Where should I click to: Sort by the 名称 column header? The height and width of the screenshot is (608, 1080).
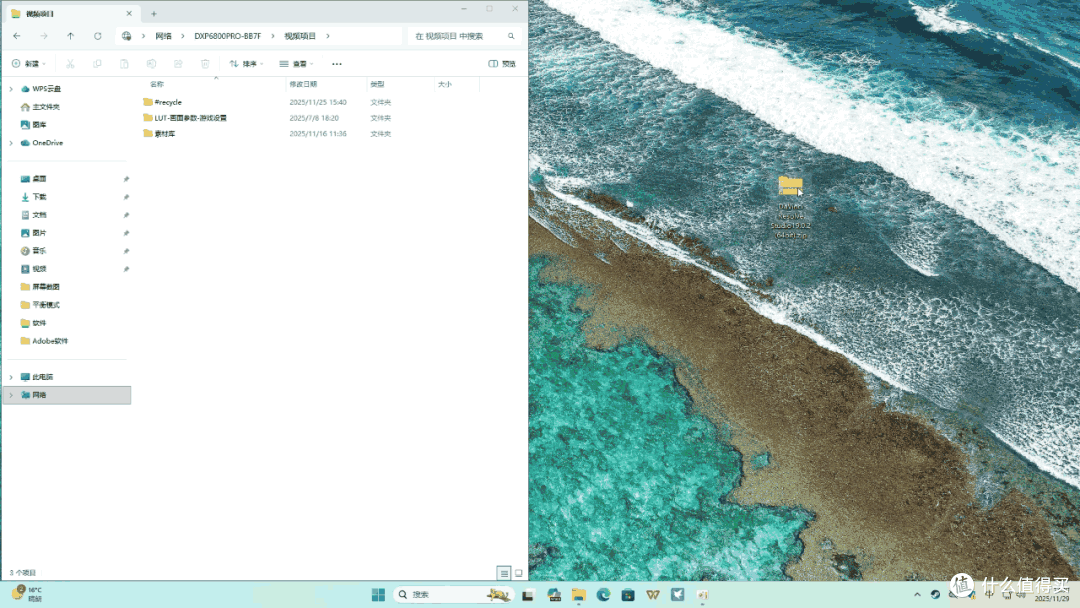[x=157, y=84]
